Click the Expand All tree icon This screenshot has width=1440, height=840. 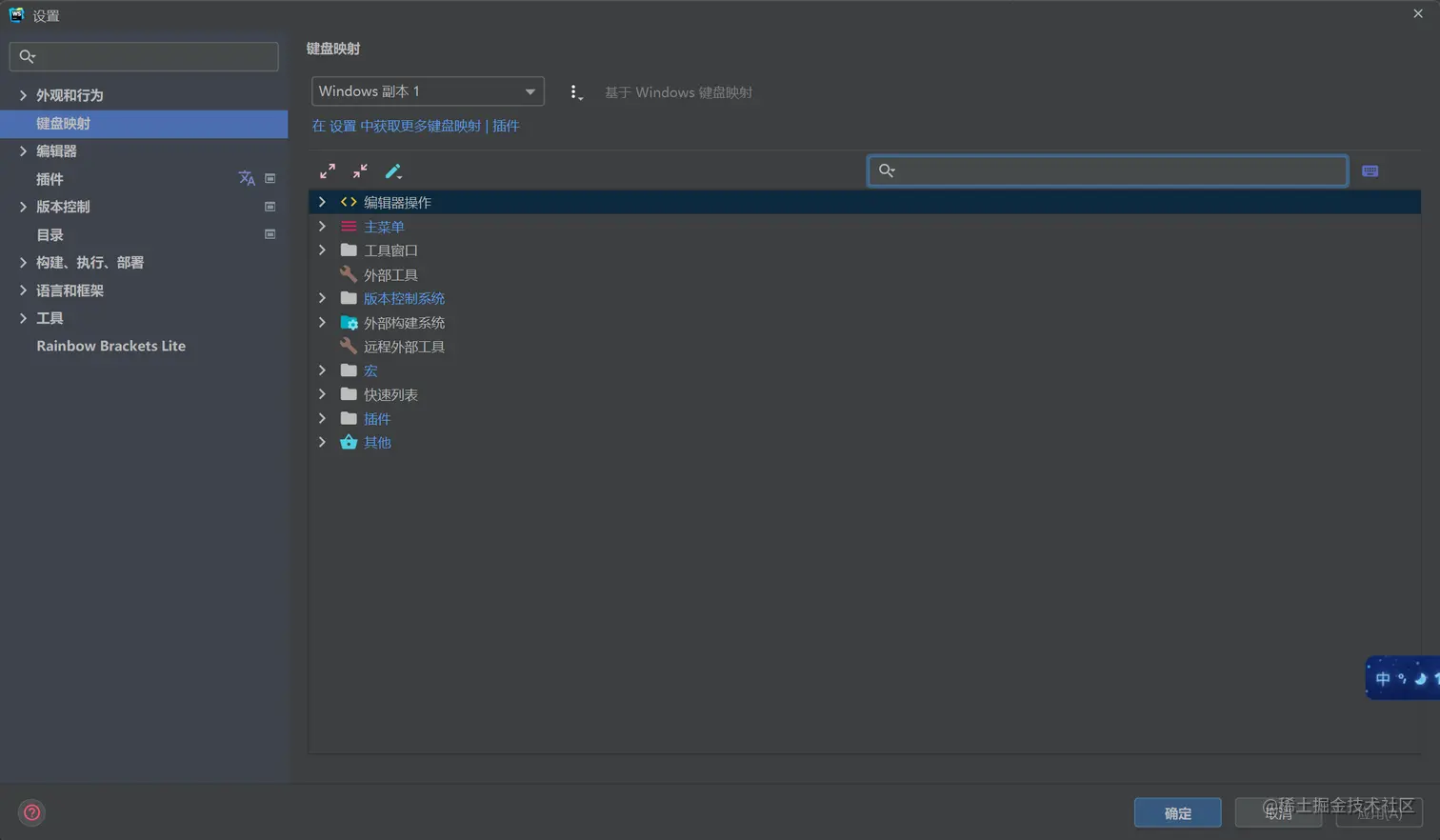pyautogui.click(x=328, y=171)
